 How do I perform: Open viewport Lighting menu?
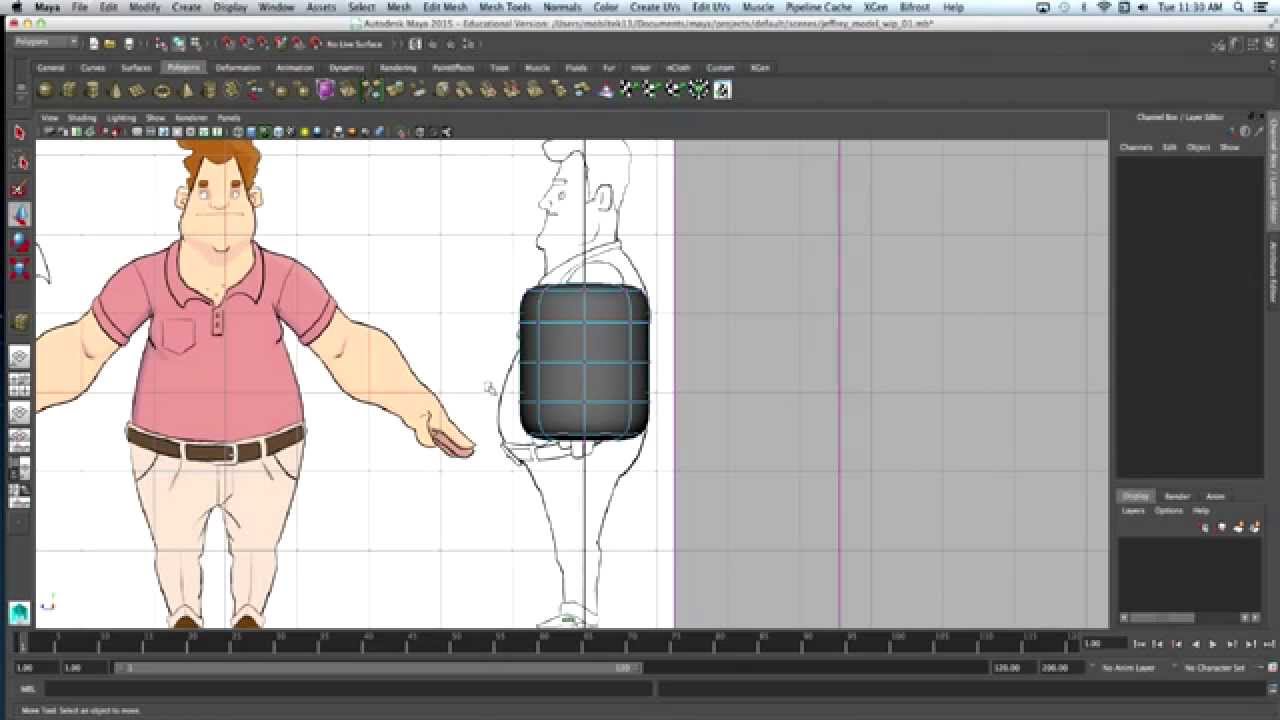[x=121, y=118]
